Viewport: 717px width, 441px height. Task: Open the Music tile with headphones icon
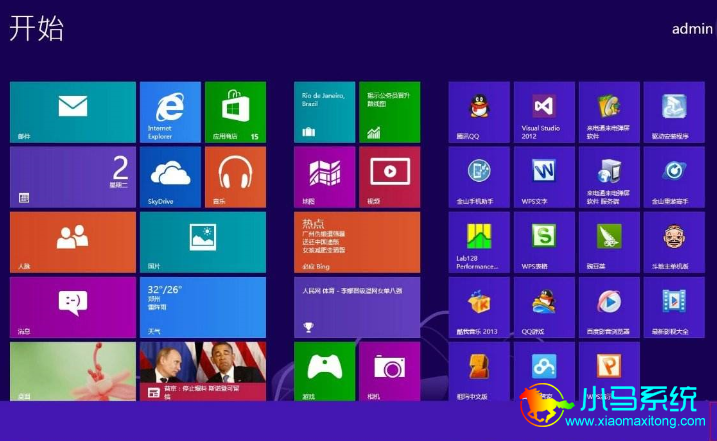[x=235, y=177]
